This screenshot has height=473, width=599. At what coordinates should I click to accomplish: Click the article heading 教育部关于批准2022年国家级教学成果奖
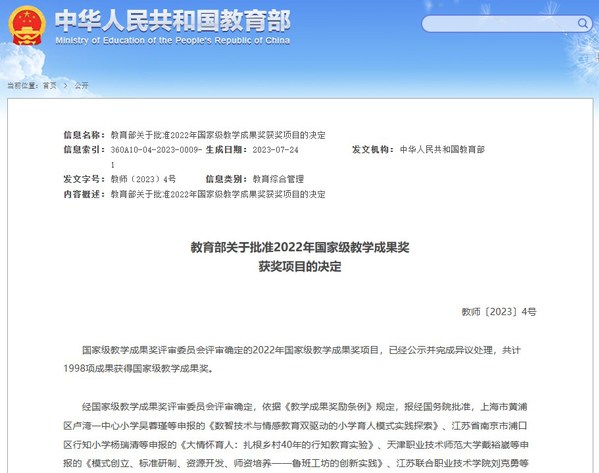300,248
